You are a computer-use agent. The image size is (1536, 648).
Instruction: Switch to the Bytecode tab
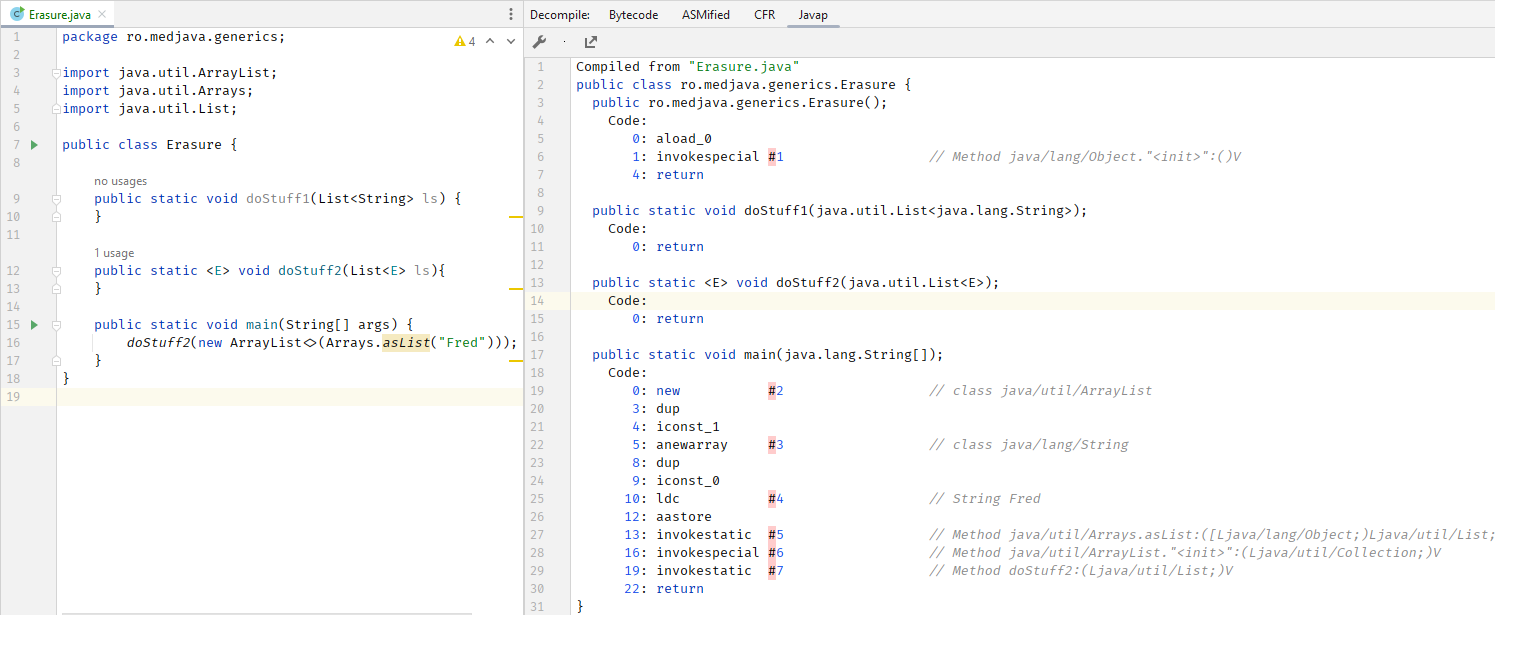(633, 15)
